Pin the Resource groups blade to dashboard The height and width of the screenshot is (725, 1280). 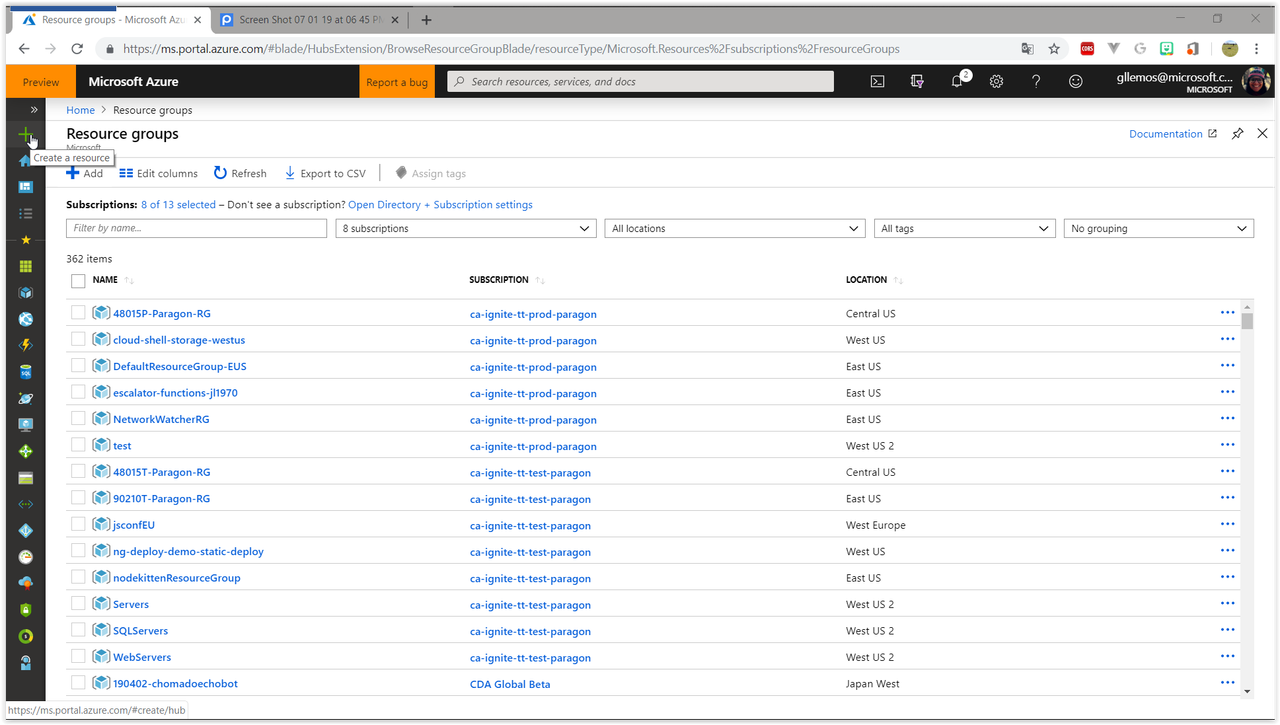pos(1237,134)
